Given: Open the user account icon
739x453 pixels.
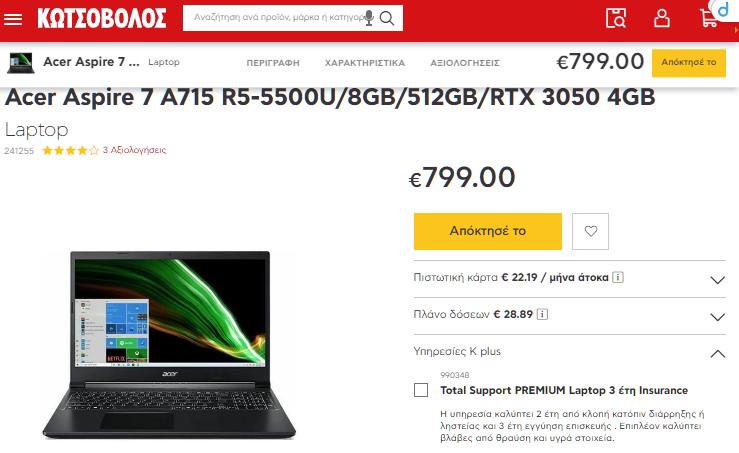Looking at the screenshot, I should click(x=662, y=18).
